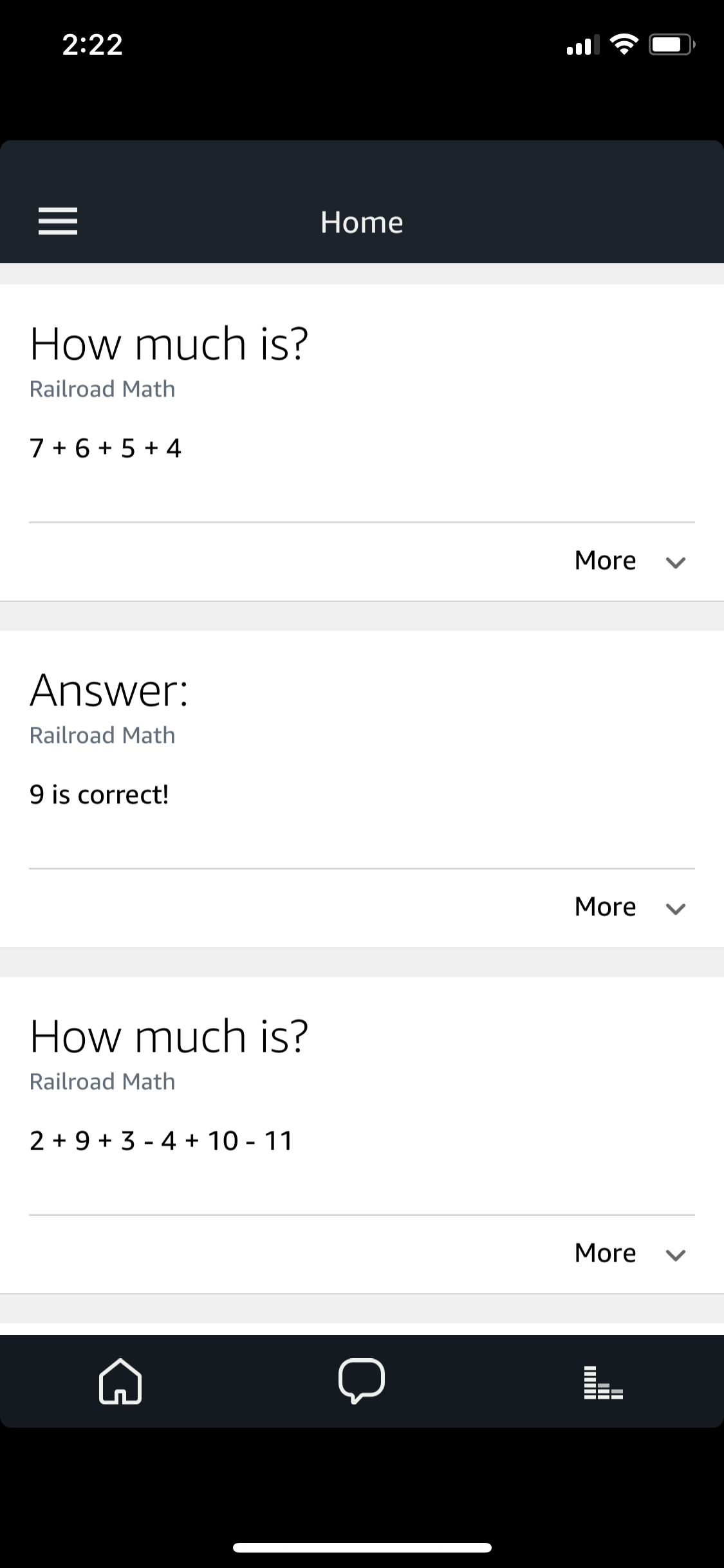The image size is (724, 1568).
Task: Open the Communicate speech bubble icon
Action: [362, 1381]
